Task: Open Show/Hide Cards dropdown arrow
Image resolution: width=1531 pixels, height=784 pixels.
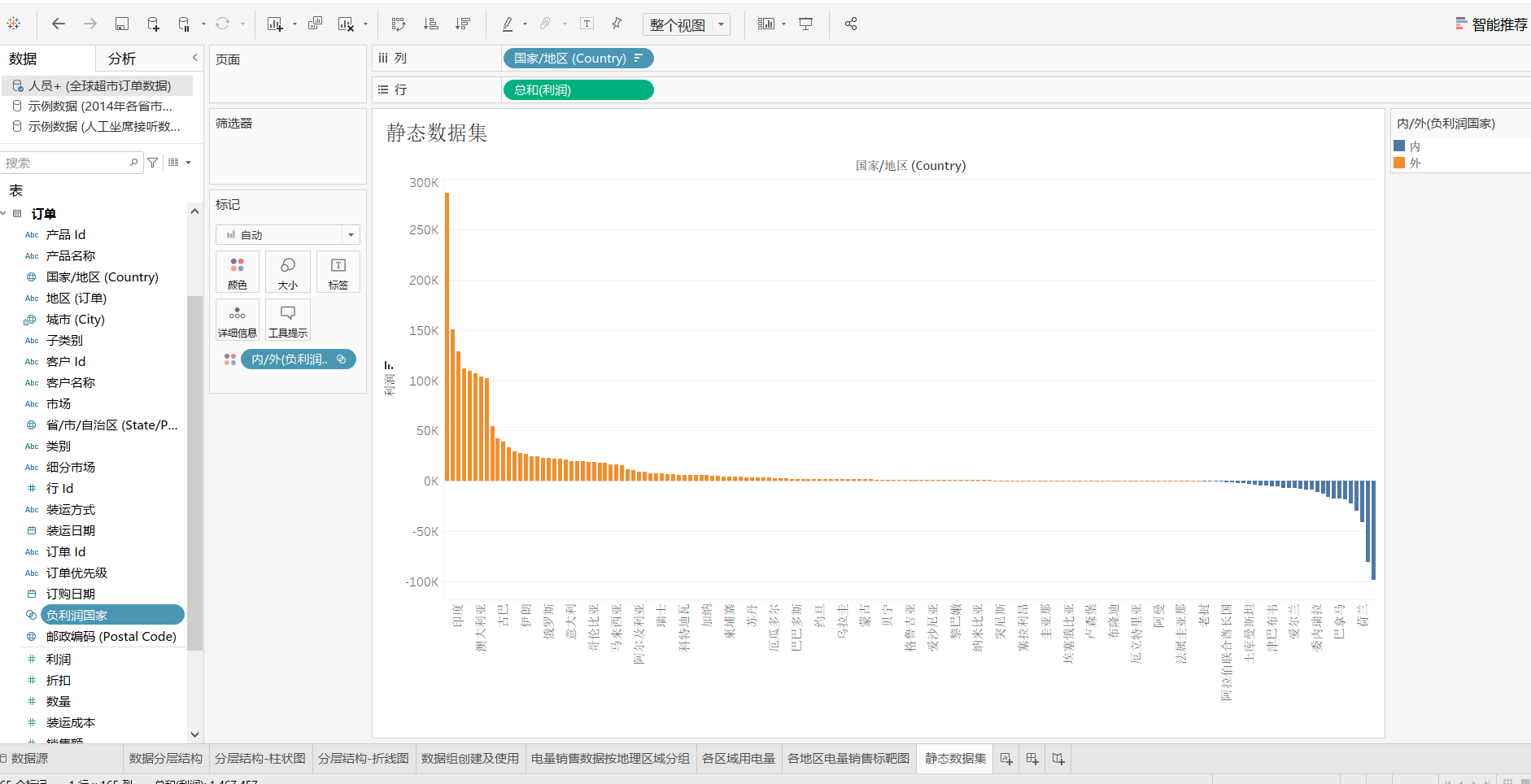Action: 783,24
